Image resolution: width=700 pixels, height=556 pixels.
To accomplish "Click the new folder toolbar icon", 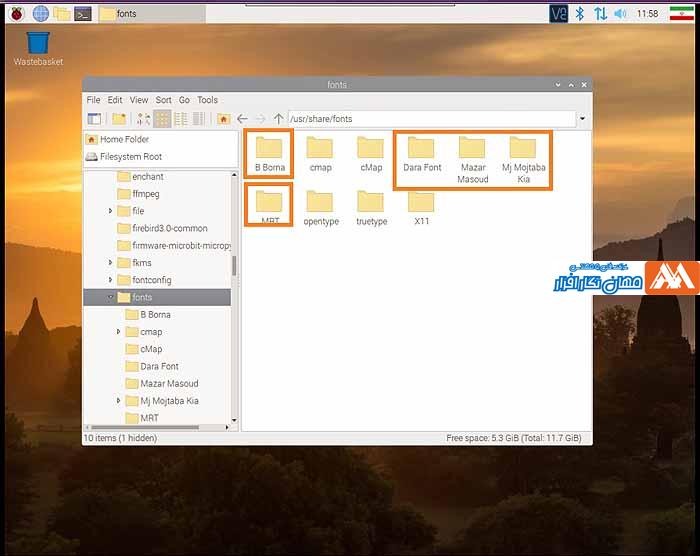I will pyautogui.click(x=119, y=119).
